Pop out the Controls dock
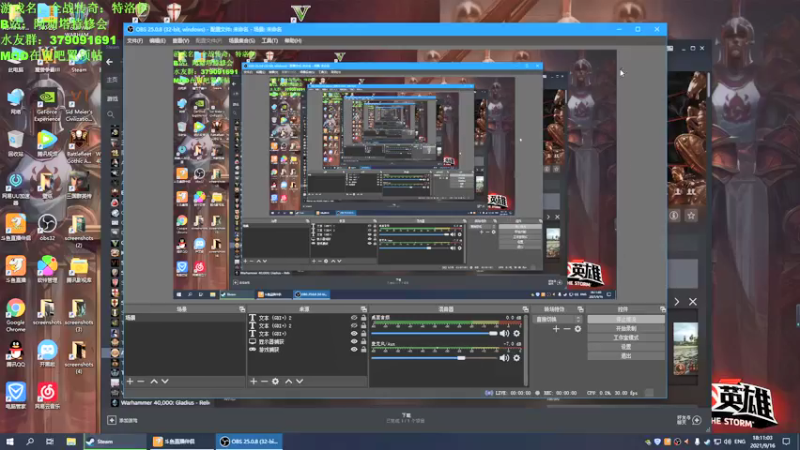The image size is (800, 450). tap(663, 309)
